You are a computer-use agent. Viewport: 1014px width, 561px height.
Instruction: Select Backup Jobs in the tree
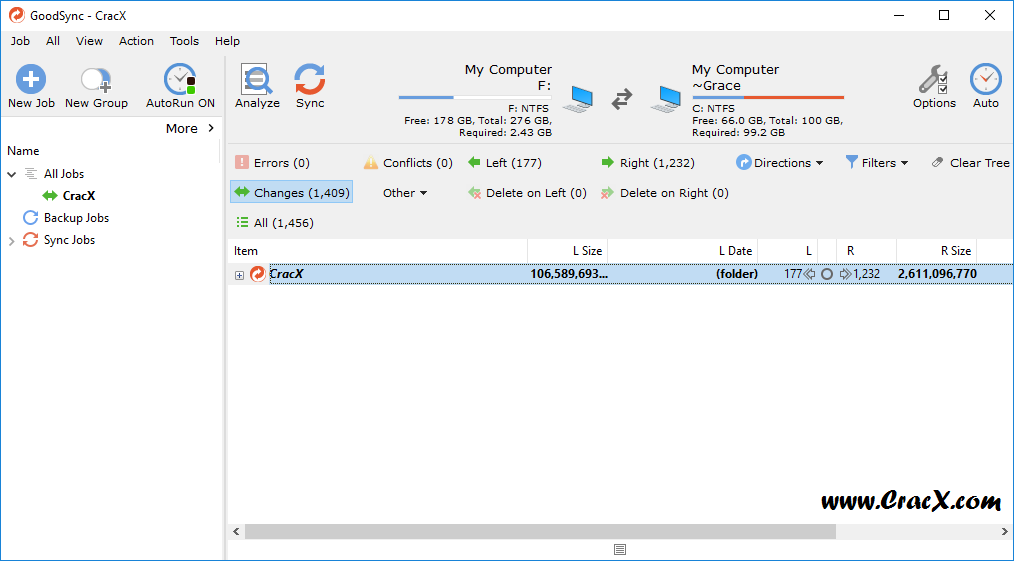76,218
